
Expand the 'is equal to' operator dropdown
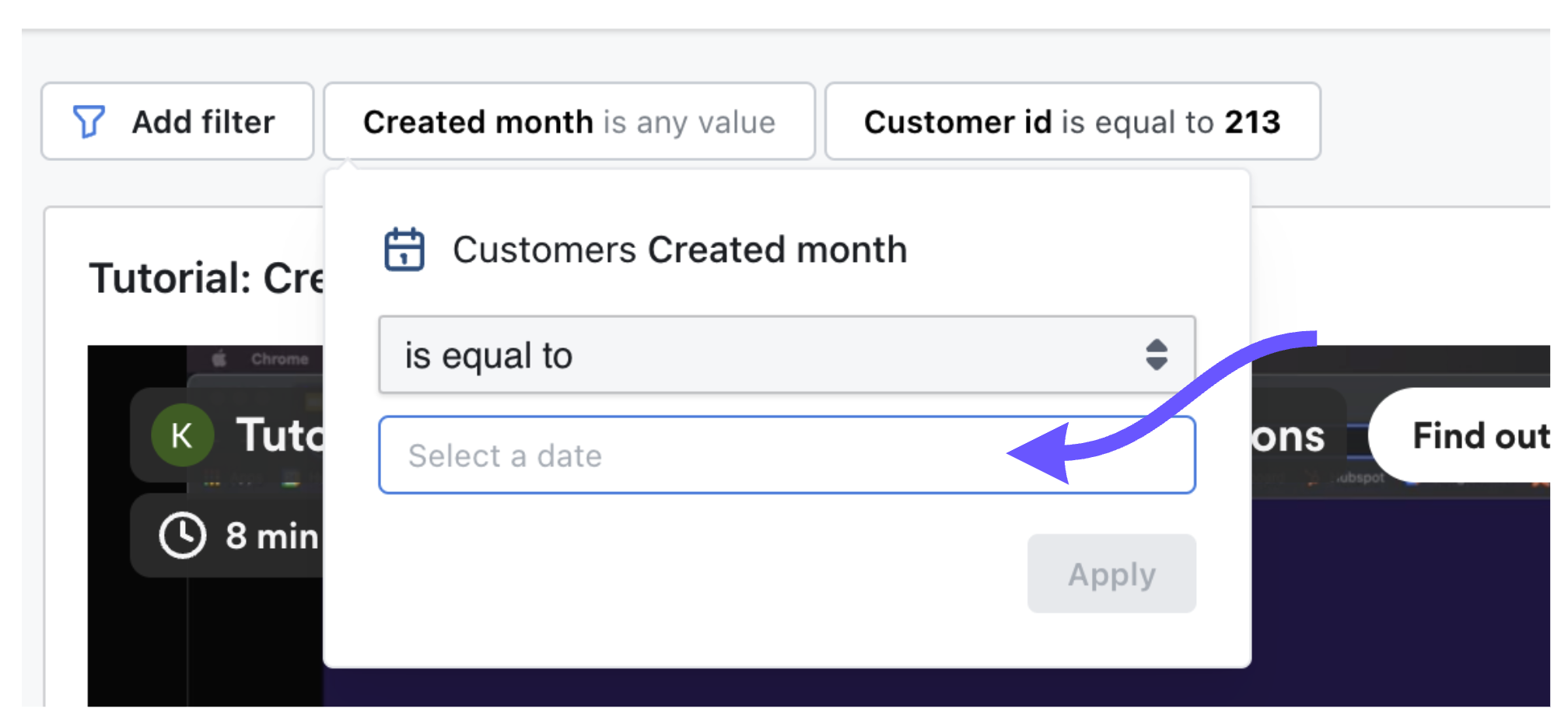coord(786,355)
